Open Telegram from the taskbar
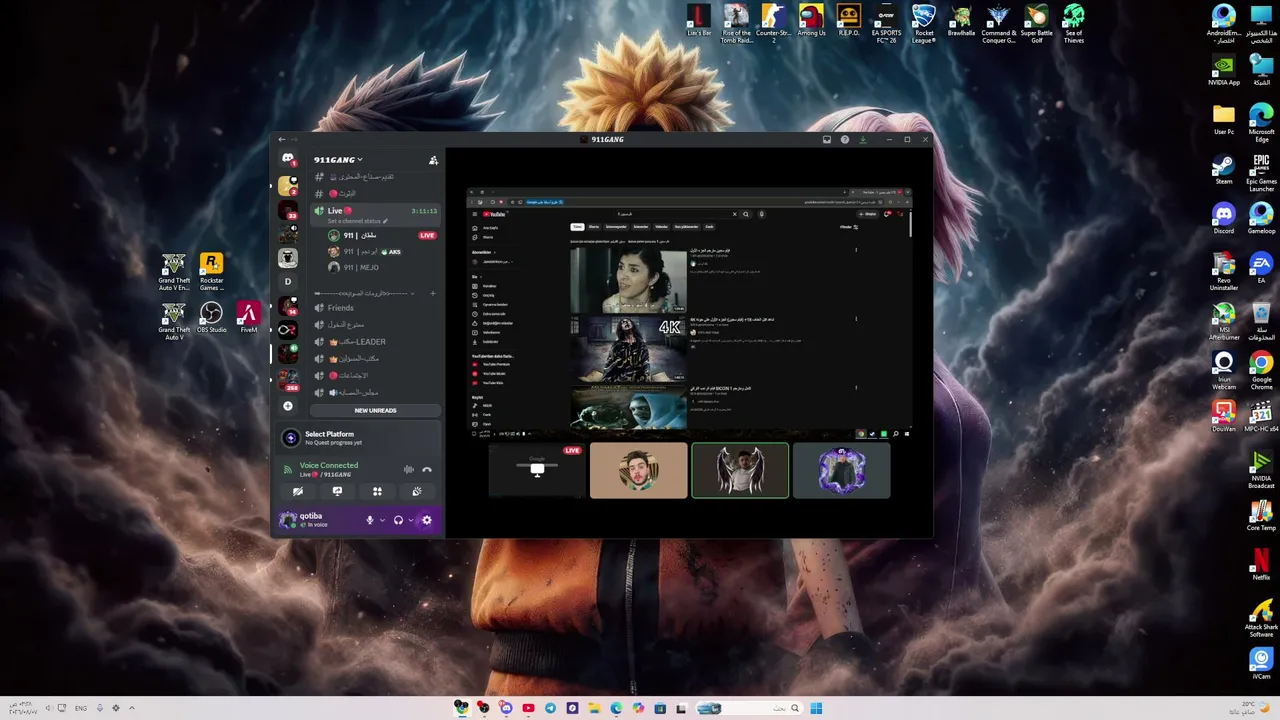Viewport: 1280px width, 720px height. tap(550, 708)
